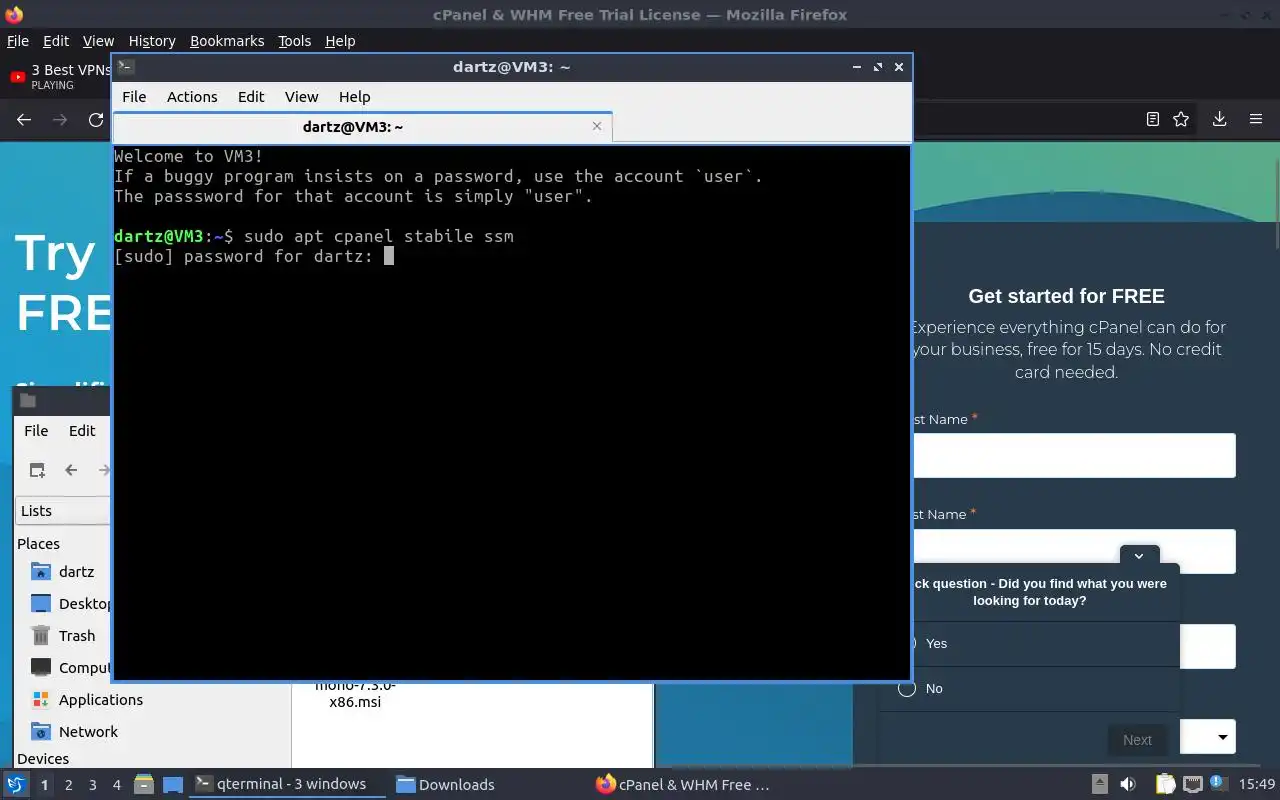The image size is (1280, 800).
Task: Click the Firefox logo in title bar
Action: [13, 15]
